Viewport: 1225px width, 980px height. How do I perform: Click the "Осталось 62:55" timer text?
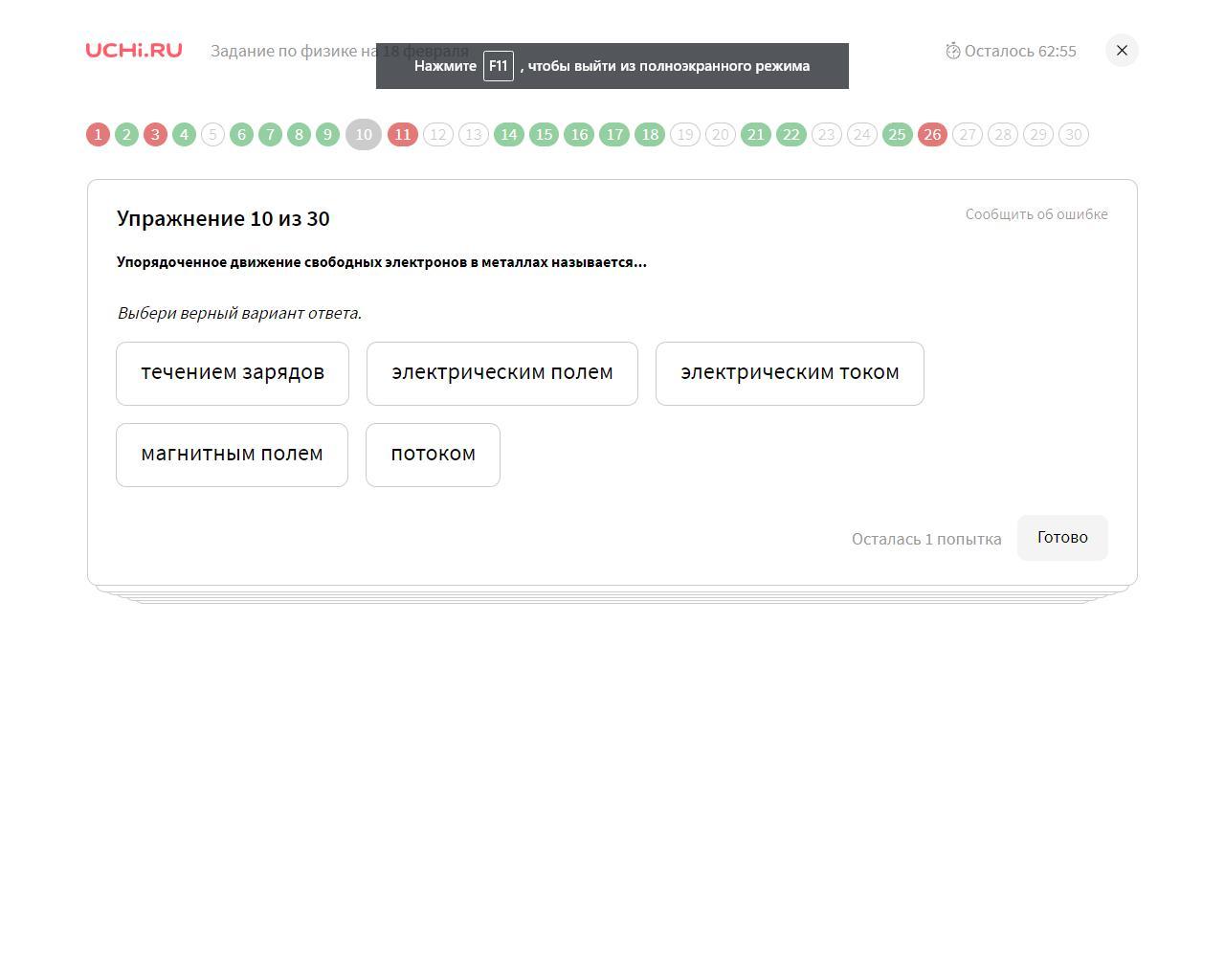point(1020,51)
